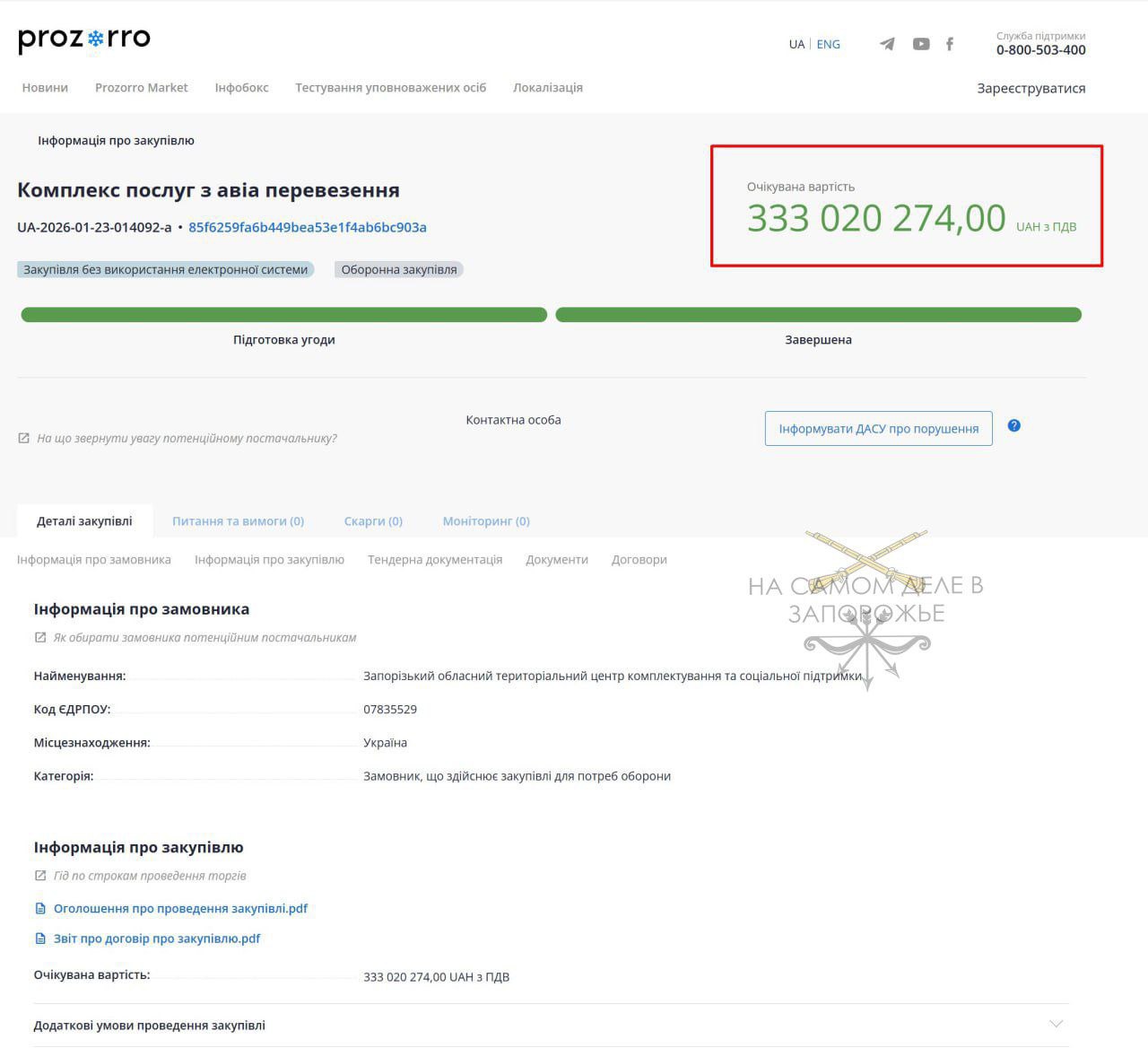Click Інформувати ДАСУ про порушення button
The image size is (1148, 1048).
tap(878, 429)
